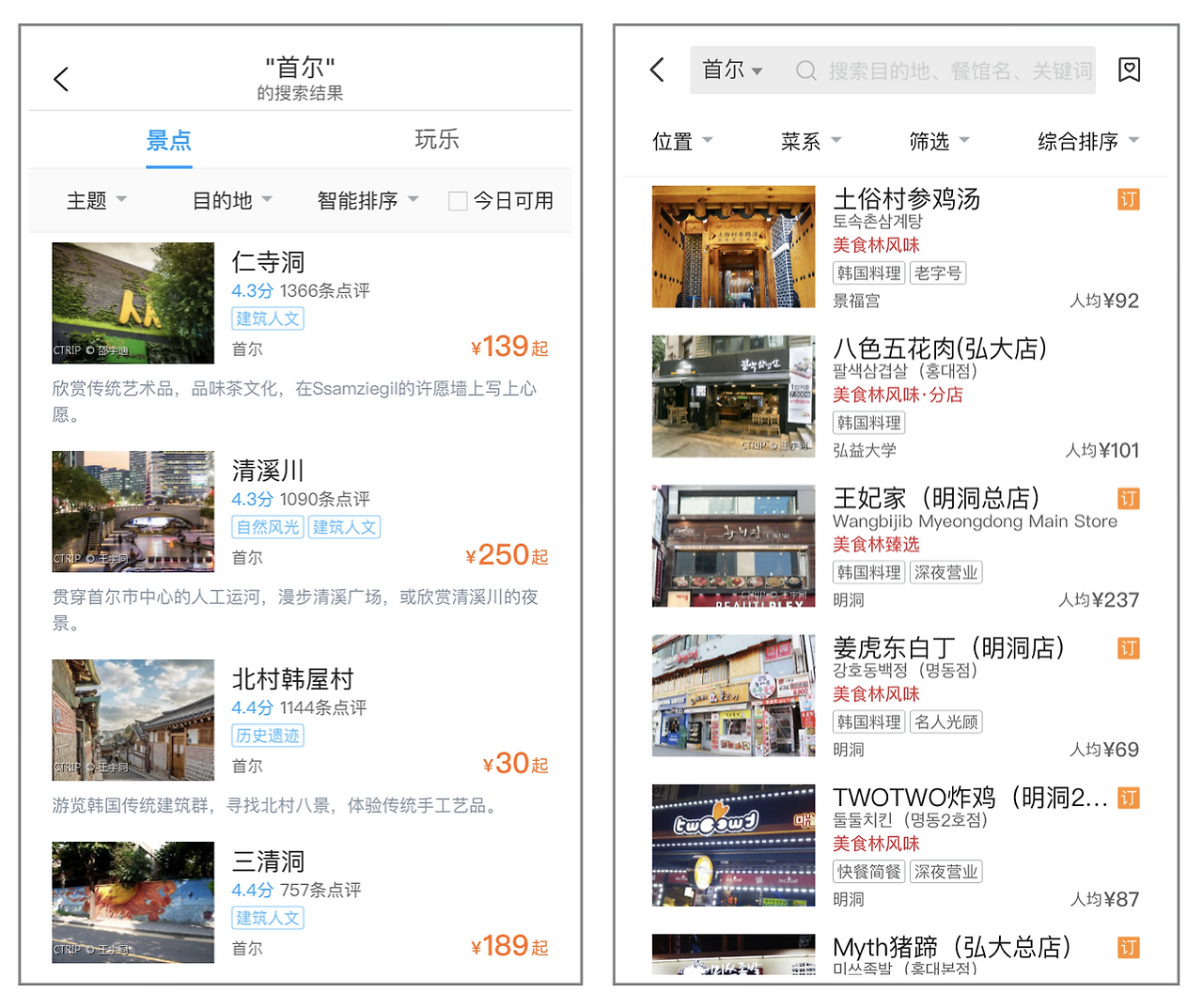Open the 仁寺洞 attraction title
1203x1008 pixels.
point(269,262)
